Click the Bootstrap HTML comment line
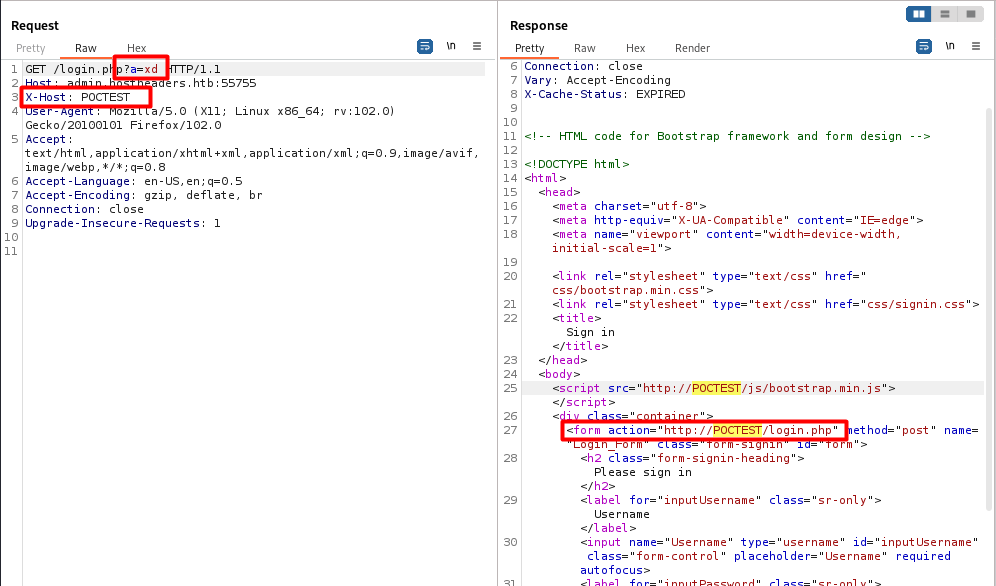The height and width of the screenshot is (586, 996). 727,136
